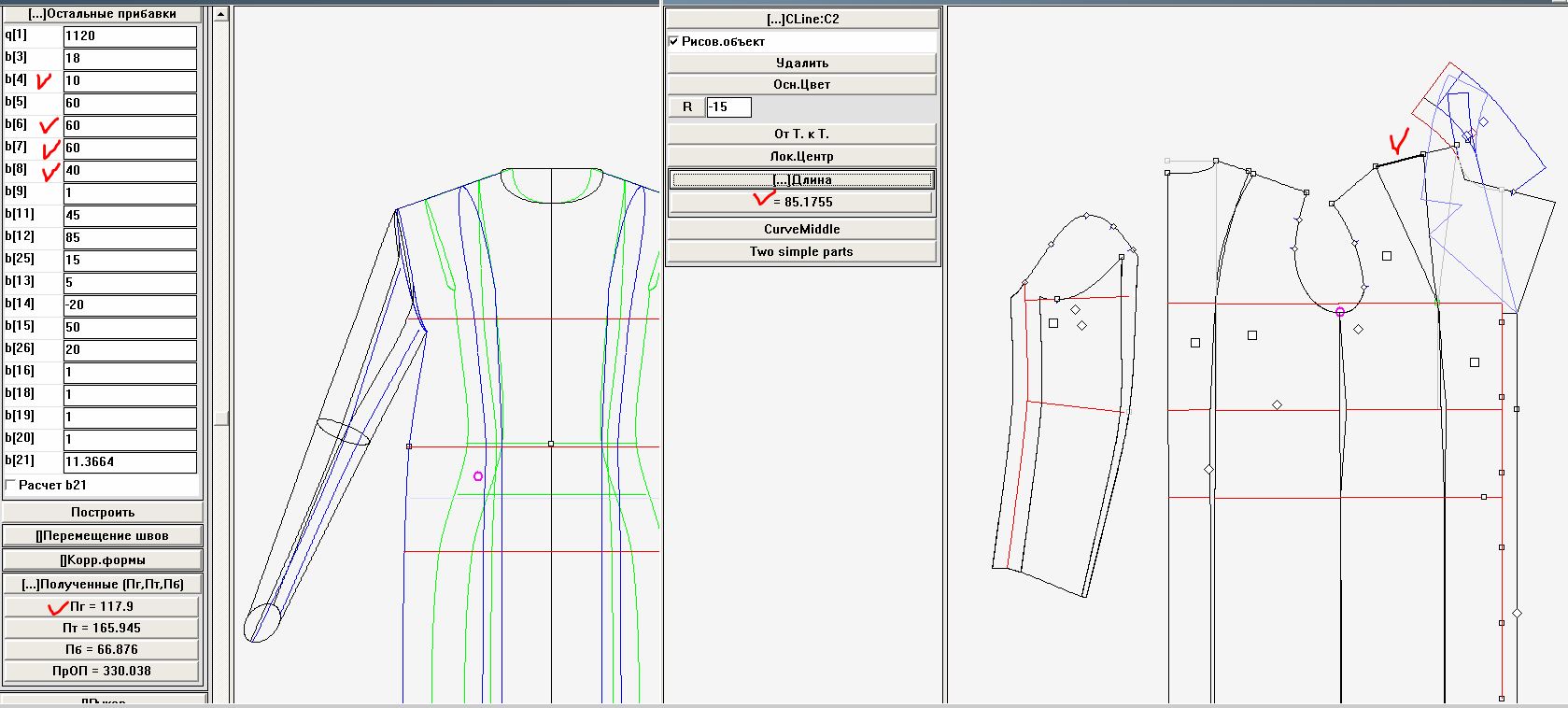Click the Two simple parts button

click(801, 251)
